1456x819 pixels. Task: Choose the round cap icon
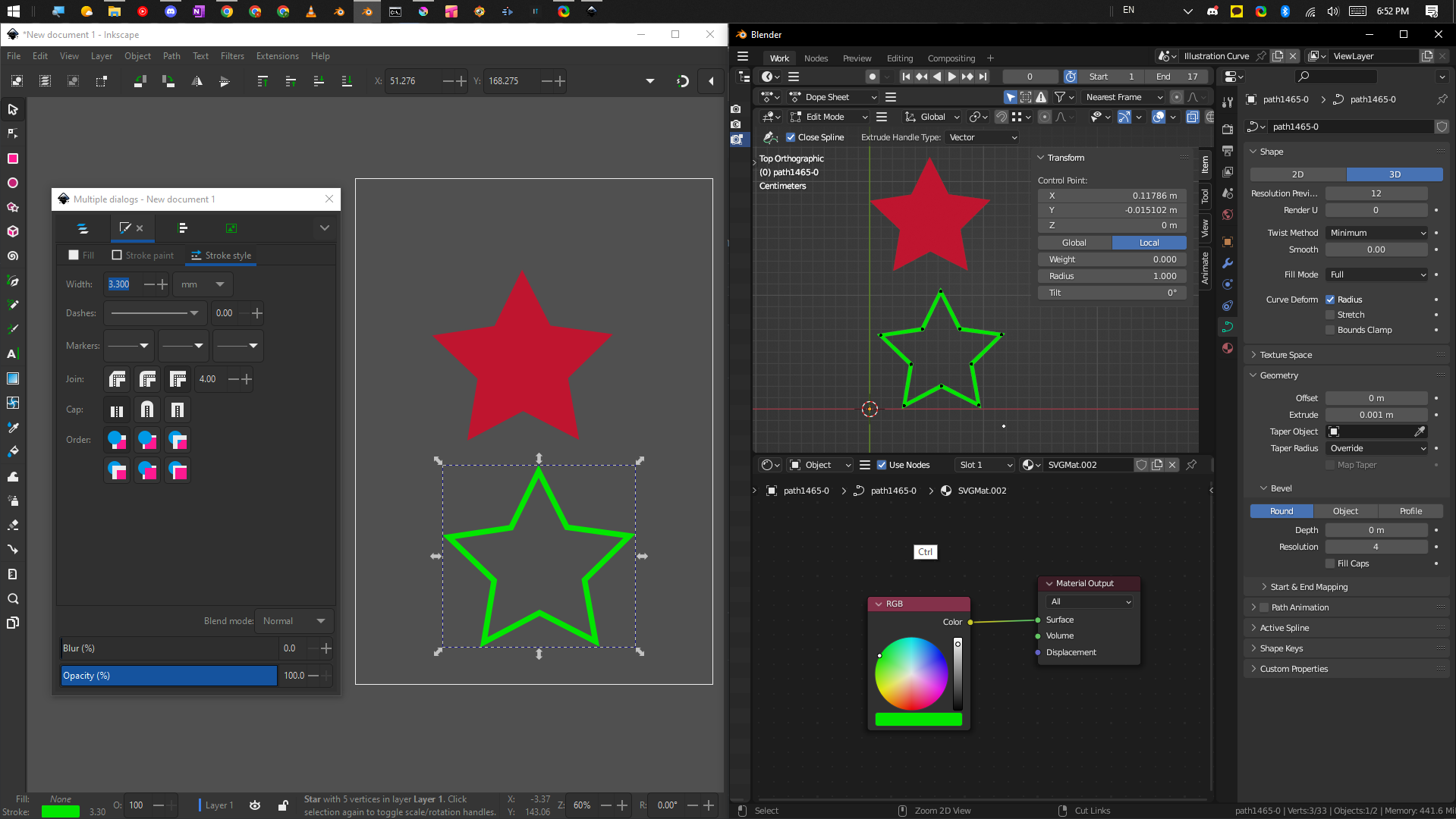point(147,410)
